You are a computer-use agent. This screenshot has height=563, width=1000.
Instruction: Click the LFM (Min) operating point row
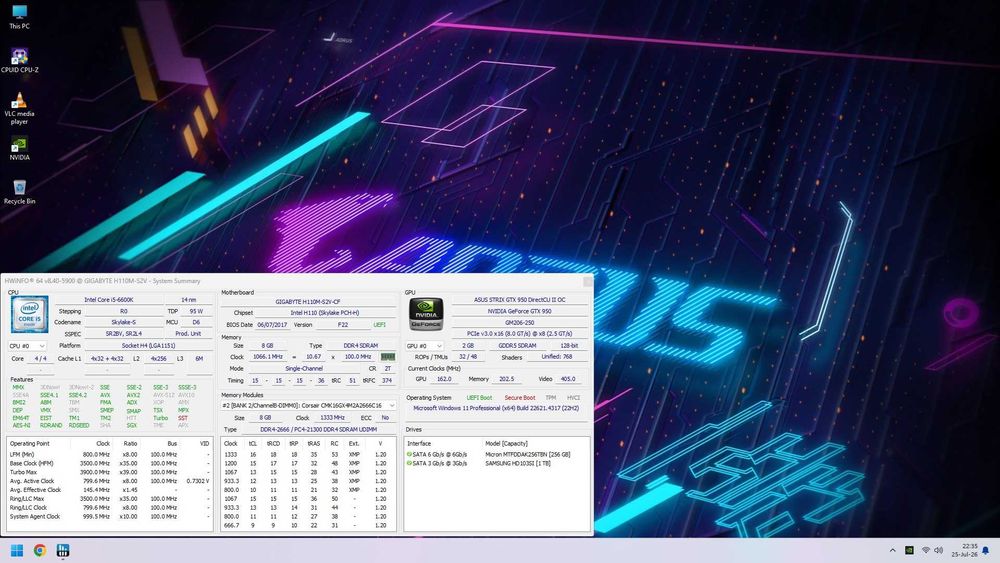pos(109,455)
